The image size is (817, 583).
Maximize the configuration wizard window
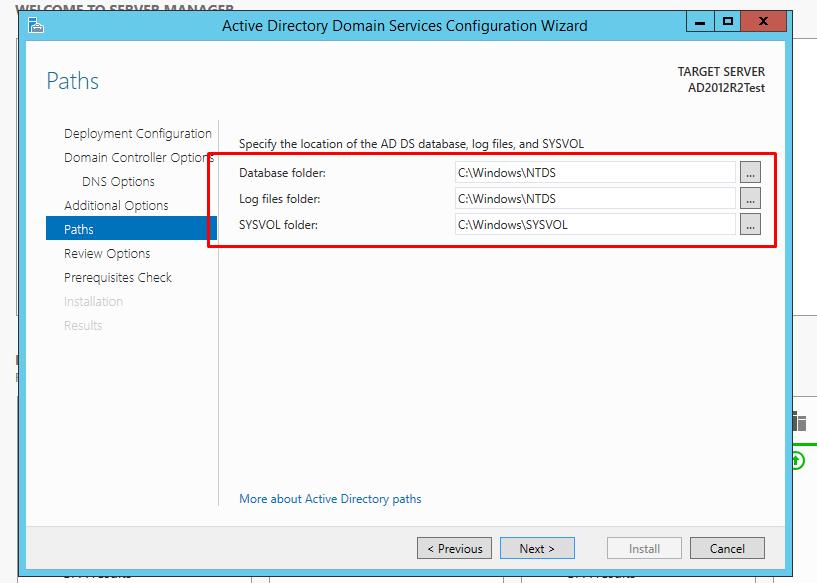(x=727, y=22)
